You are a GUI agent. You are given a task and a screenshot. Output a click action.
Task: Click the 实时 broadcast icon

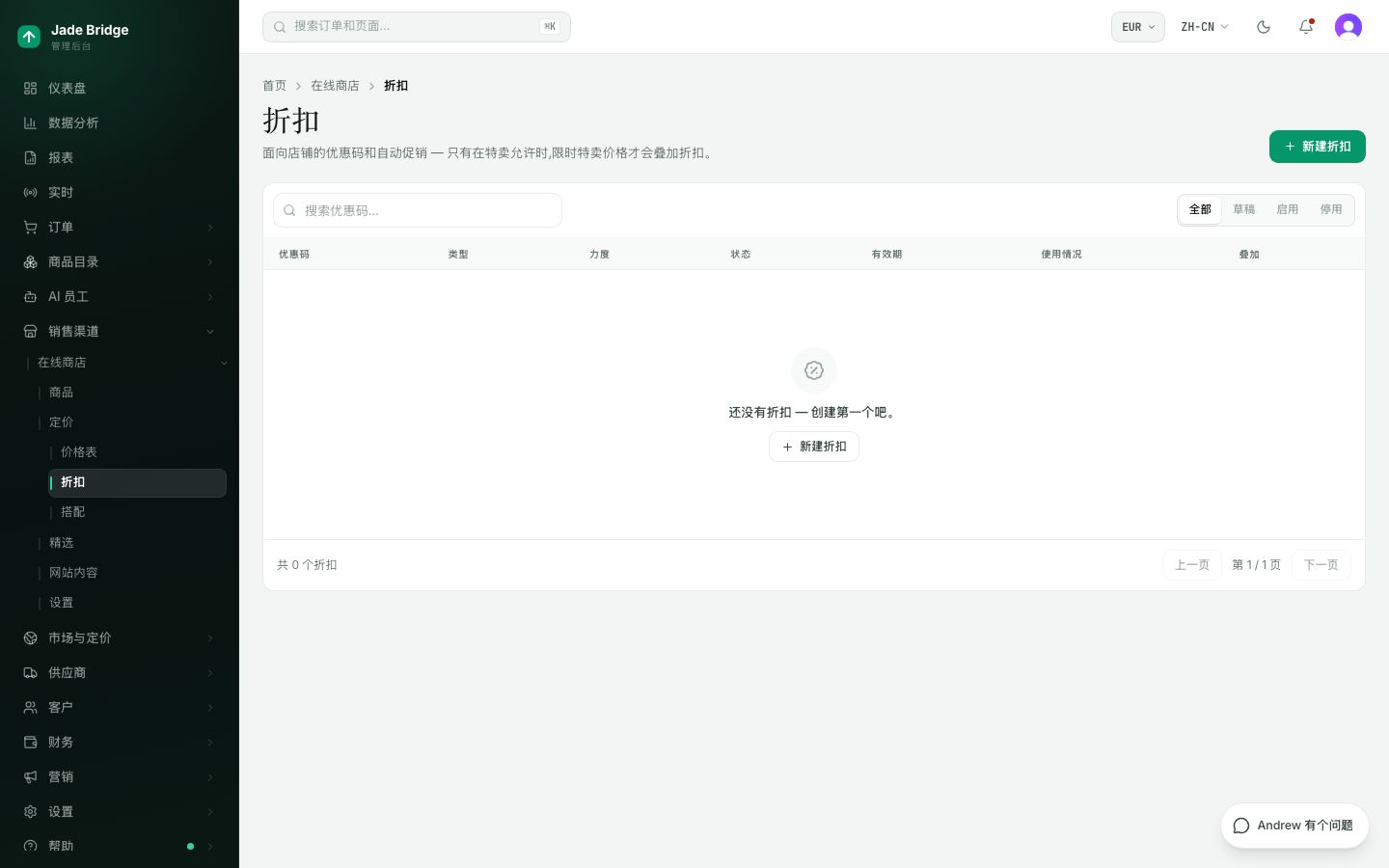tap(30, 192)
